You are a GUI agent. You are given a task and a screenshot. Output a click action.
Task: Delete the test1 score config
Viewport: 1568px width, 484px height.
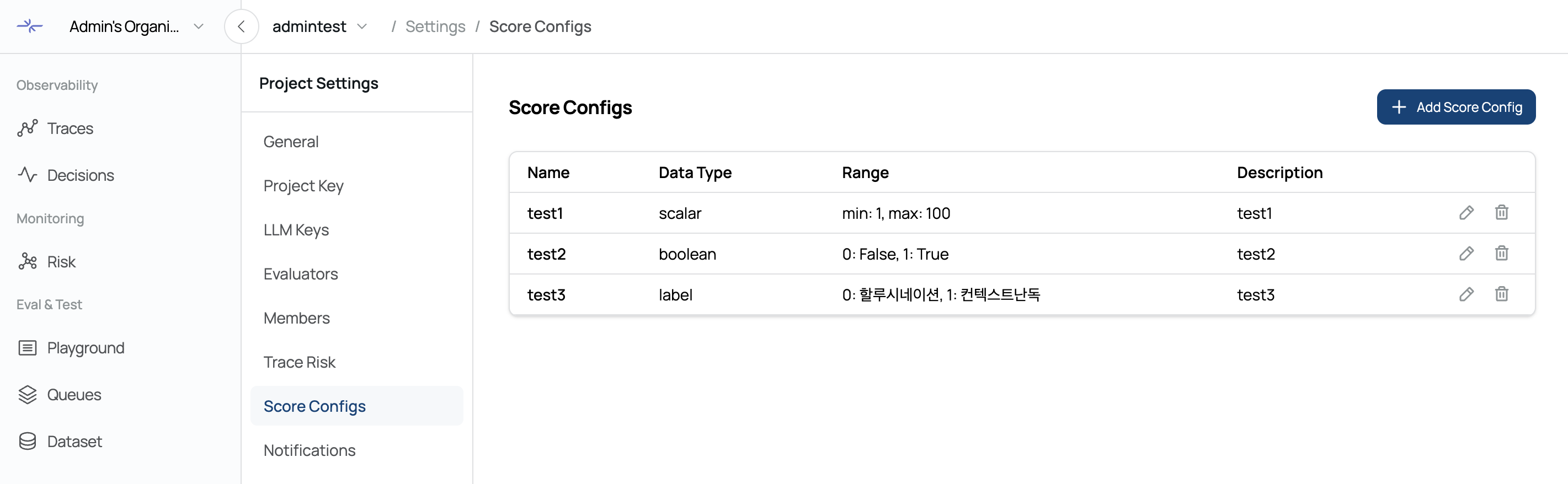1501,213
